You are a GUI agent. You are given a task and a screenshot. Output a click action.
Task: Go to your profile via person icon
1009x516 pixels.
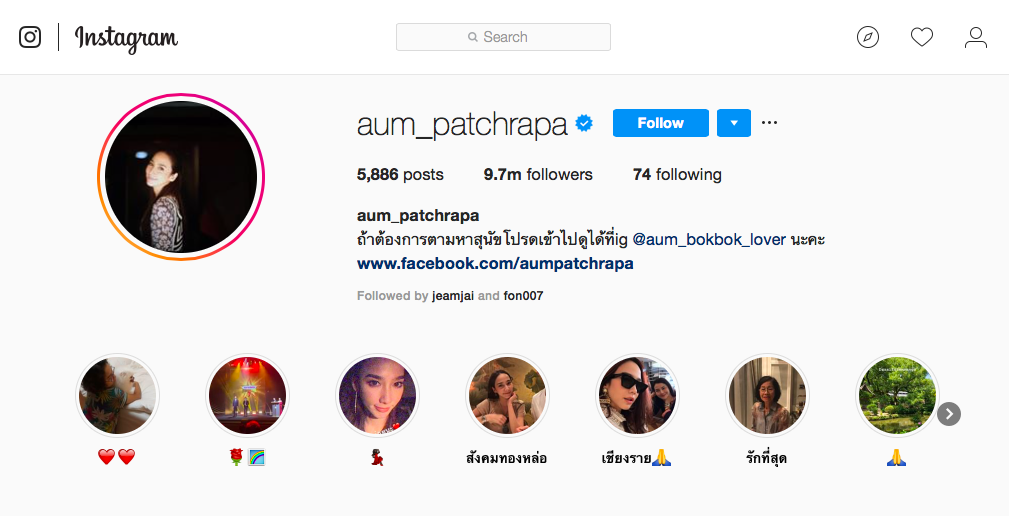pos(976,37)
